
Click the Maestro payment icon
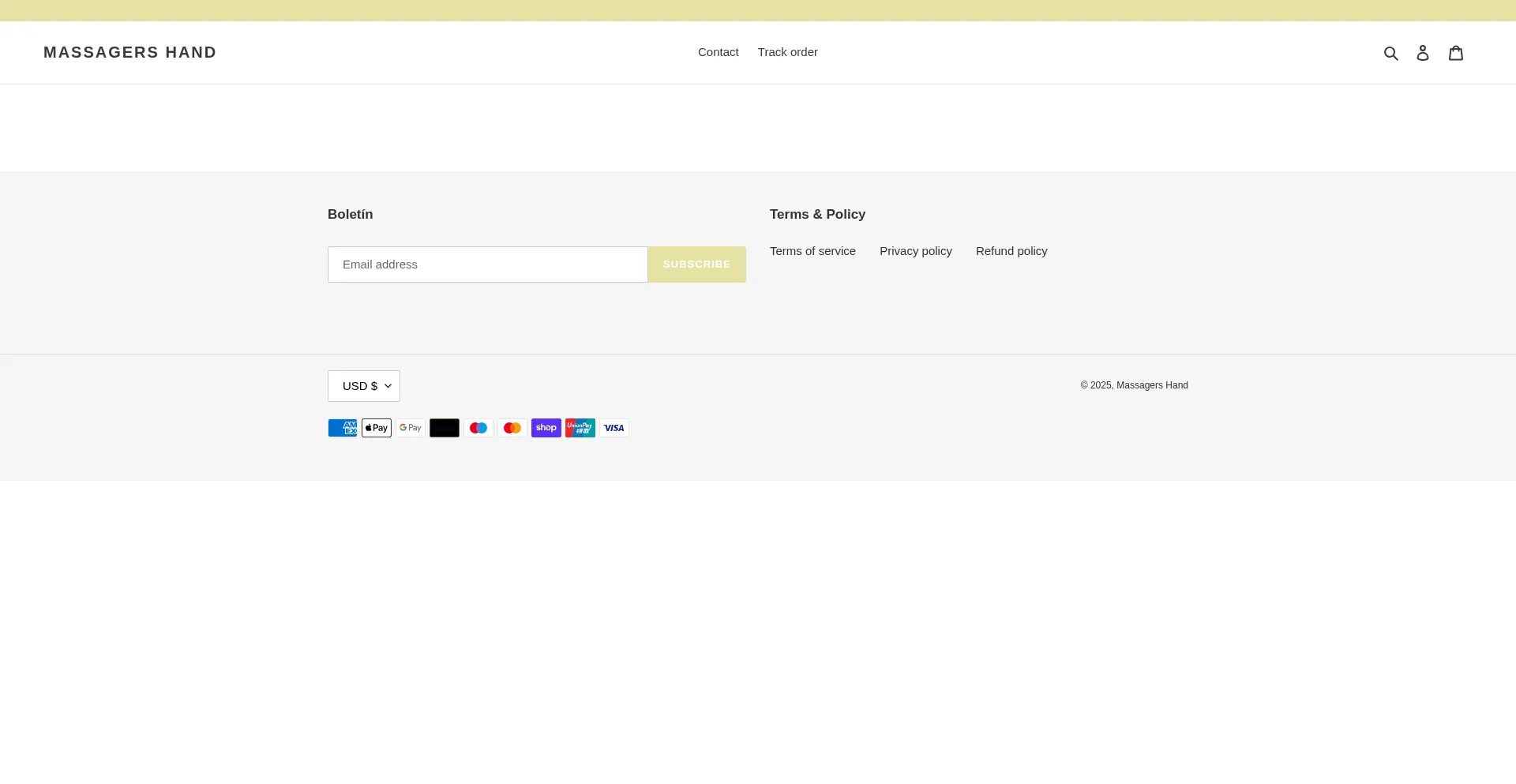pos(478,428)
